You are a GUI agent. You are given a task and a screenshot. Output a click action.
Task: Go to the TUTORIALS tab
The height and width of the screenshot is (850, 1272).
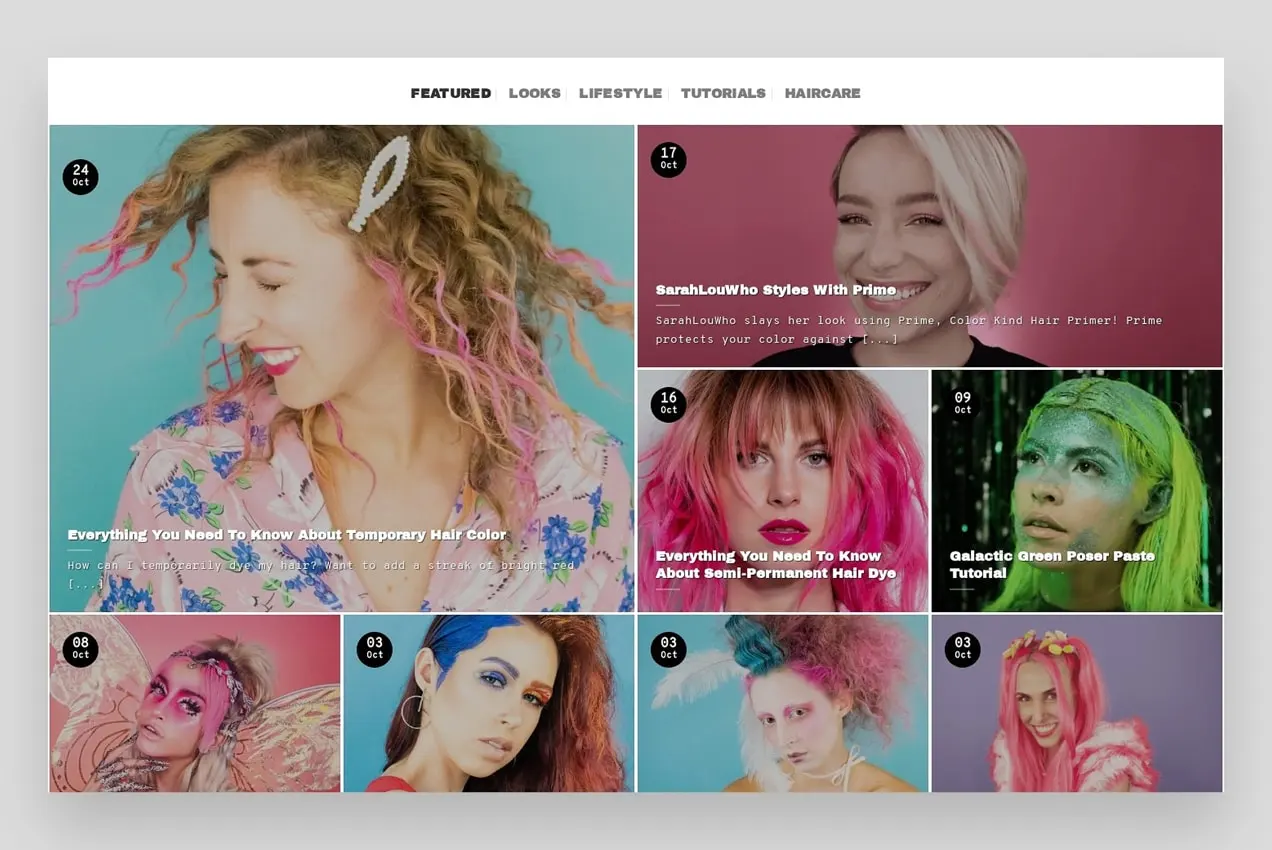pyautogui.click(x=723, y=93)
